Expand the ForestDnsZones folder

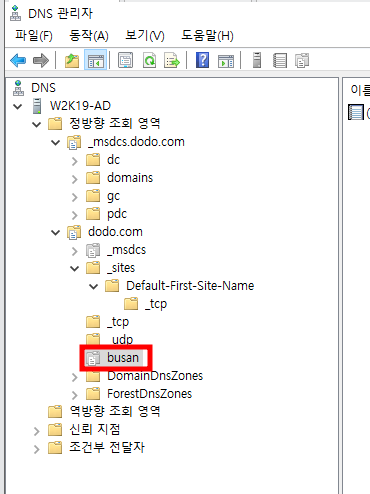click(x=75, y=395)
